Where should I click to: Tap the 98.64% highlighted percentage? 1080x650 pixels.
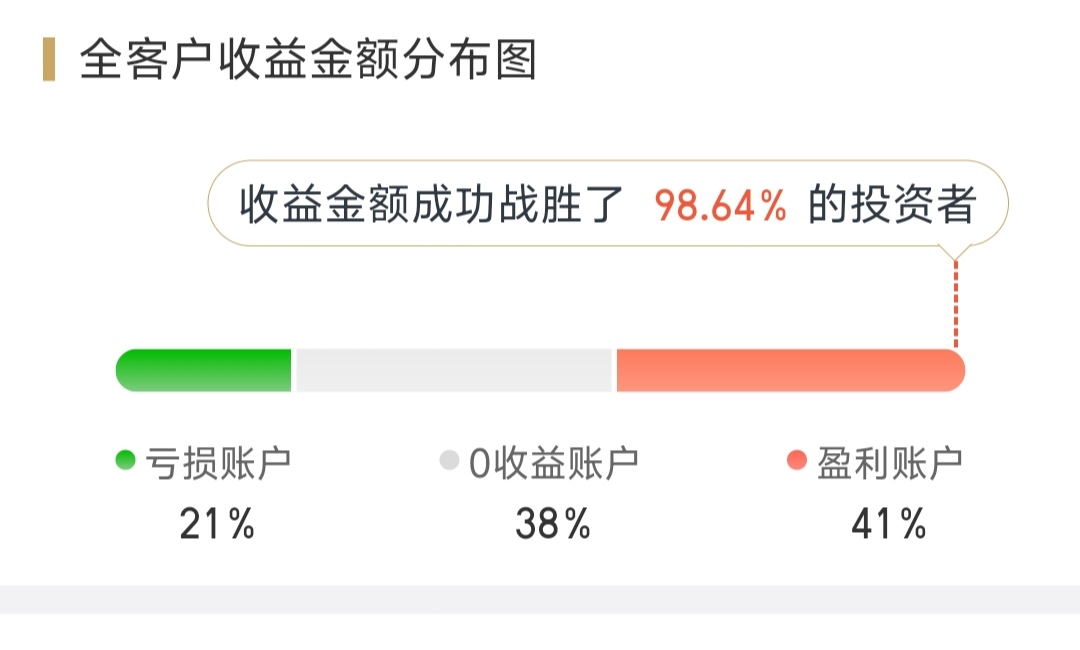pyautogui.click(x=720, y=206)
